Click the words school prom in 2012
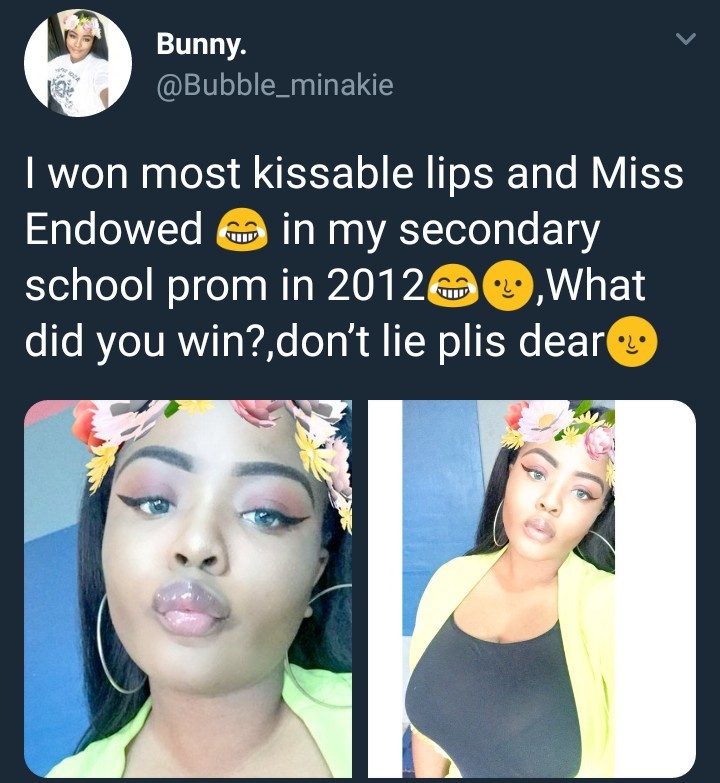 click(x=224, y=285)
